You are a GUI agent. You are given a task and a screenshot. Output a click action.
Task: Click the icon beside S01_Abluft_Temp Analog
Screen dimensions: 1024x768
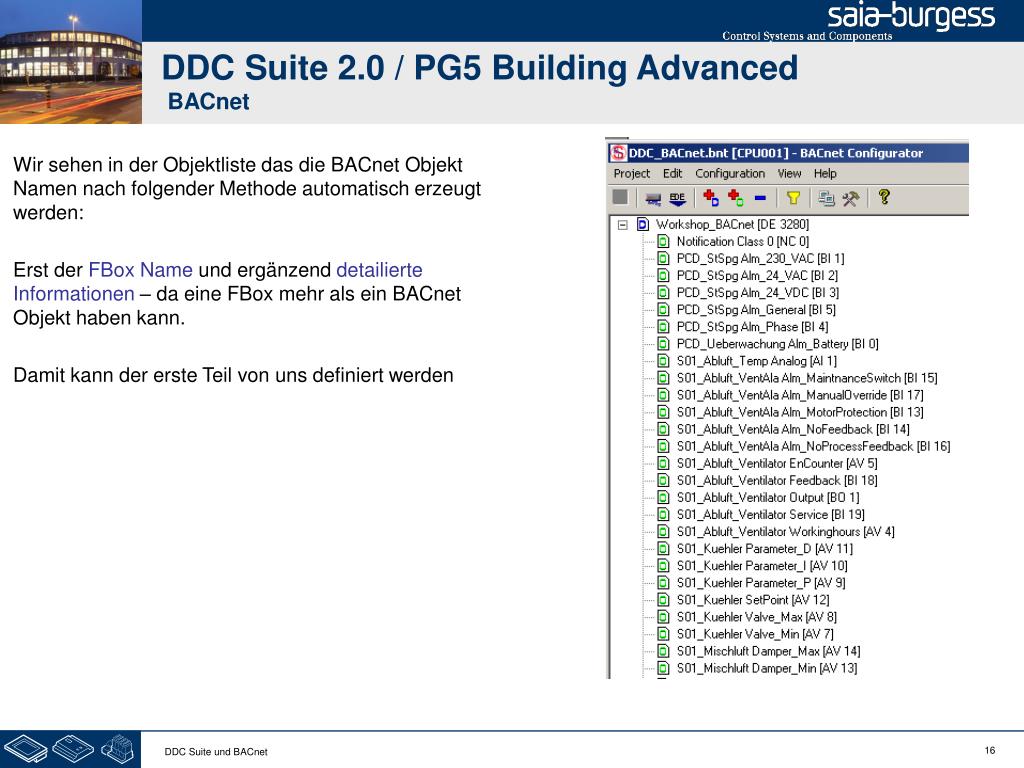click(x=664, y=360)
